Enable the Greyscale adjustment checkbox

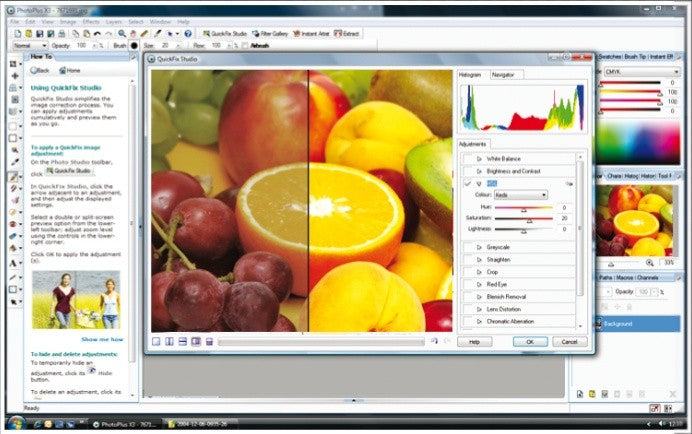tap(468, 247)
